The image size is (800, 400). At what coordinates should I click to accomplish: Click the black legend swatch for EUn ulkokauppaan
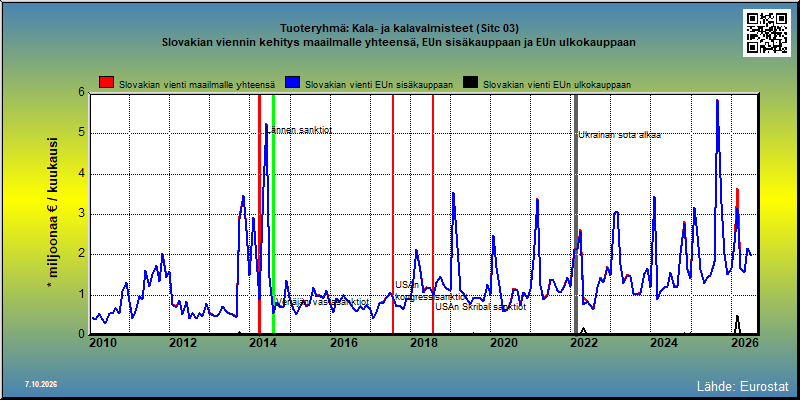click(470, 83)
